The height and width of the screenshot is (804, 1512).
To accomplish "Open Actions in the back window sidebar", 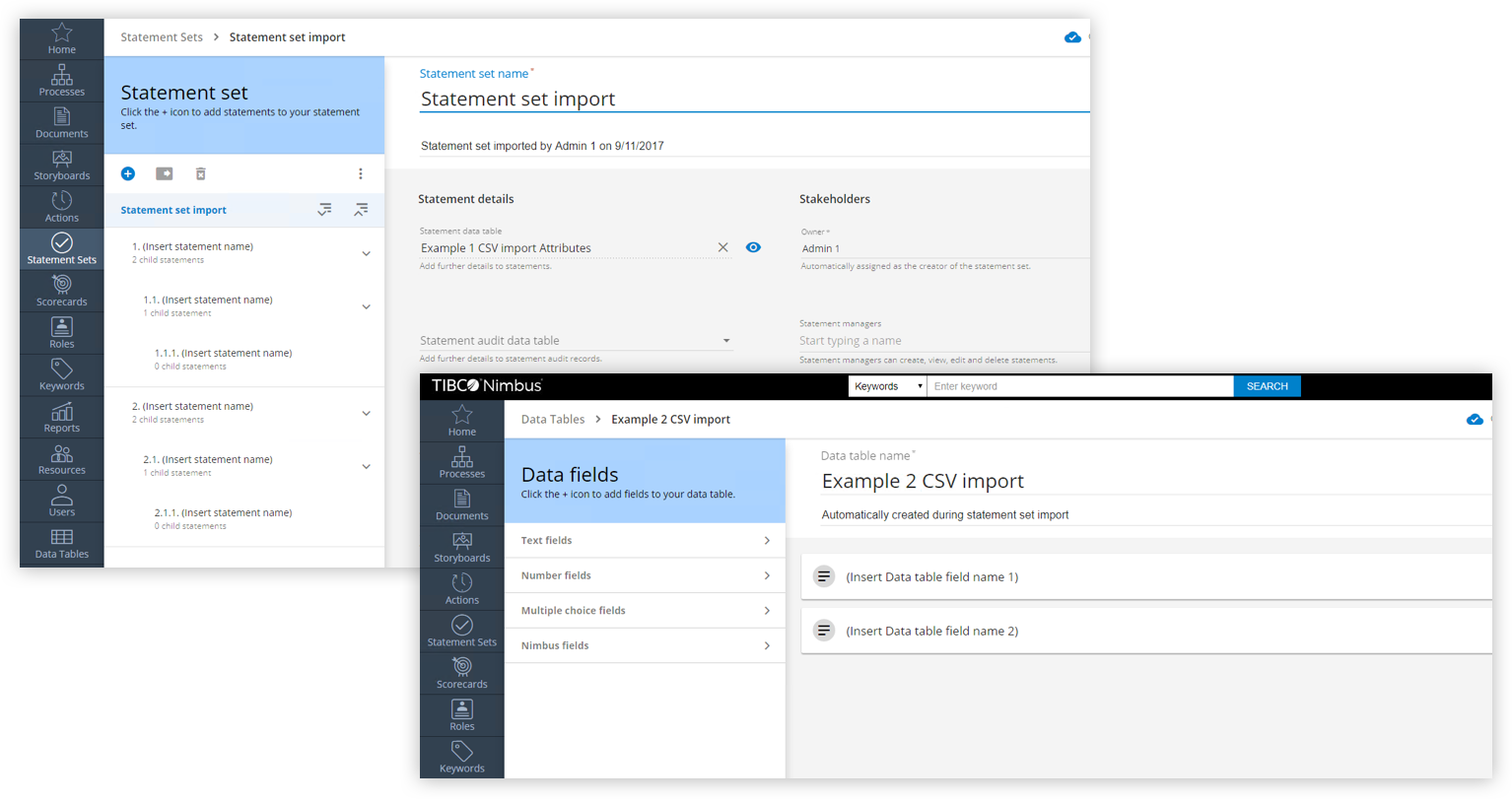I will point(61,208).
